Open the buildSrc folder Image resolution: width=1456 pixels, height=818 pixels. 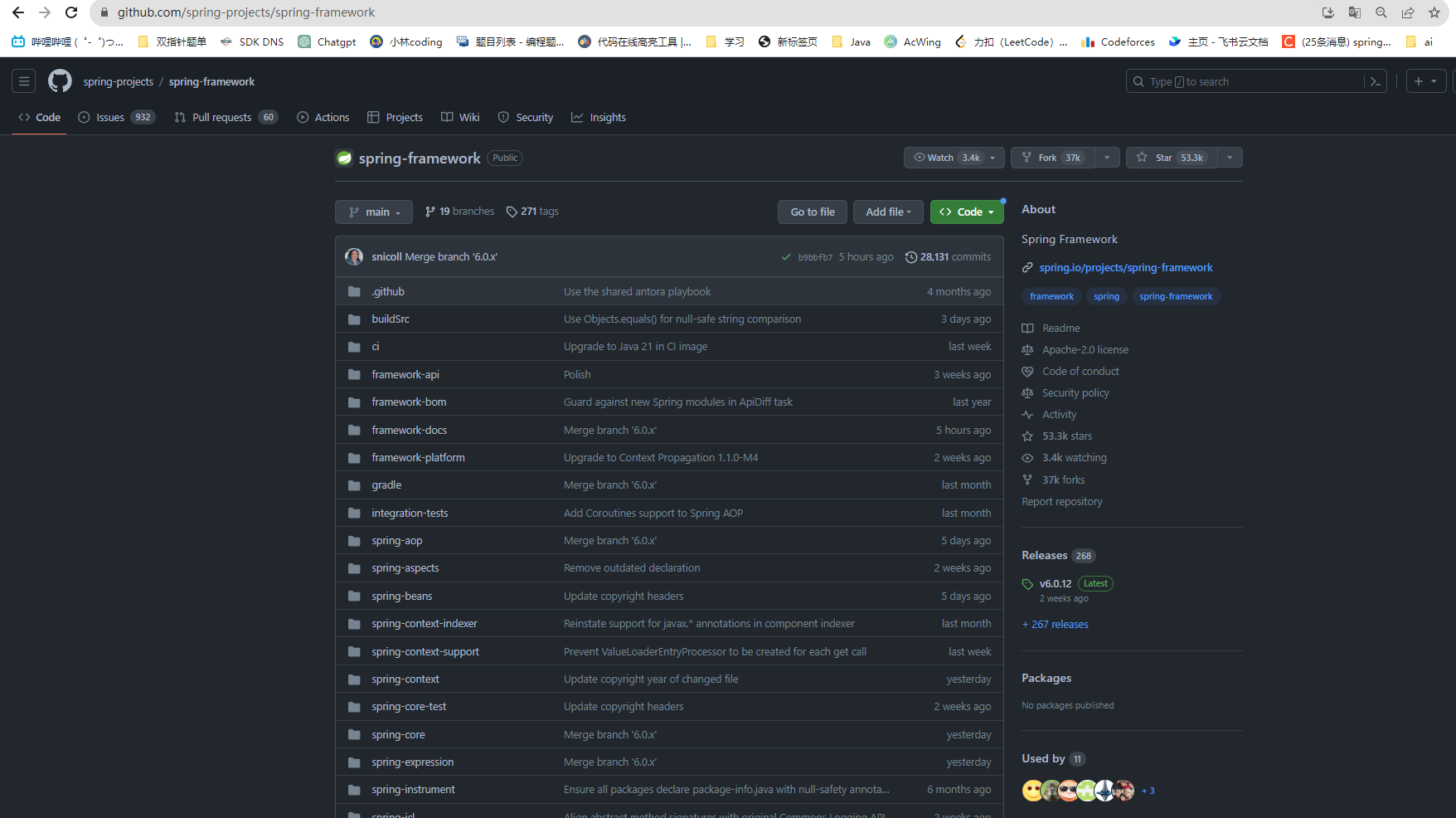click(x=391, y=319)
